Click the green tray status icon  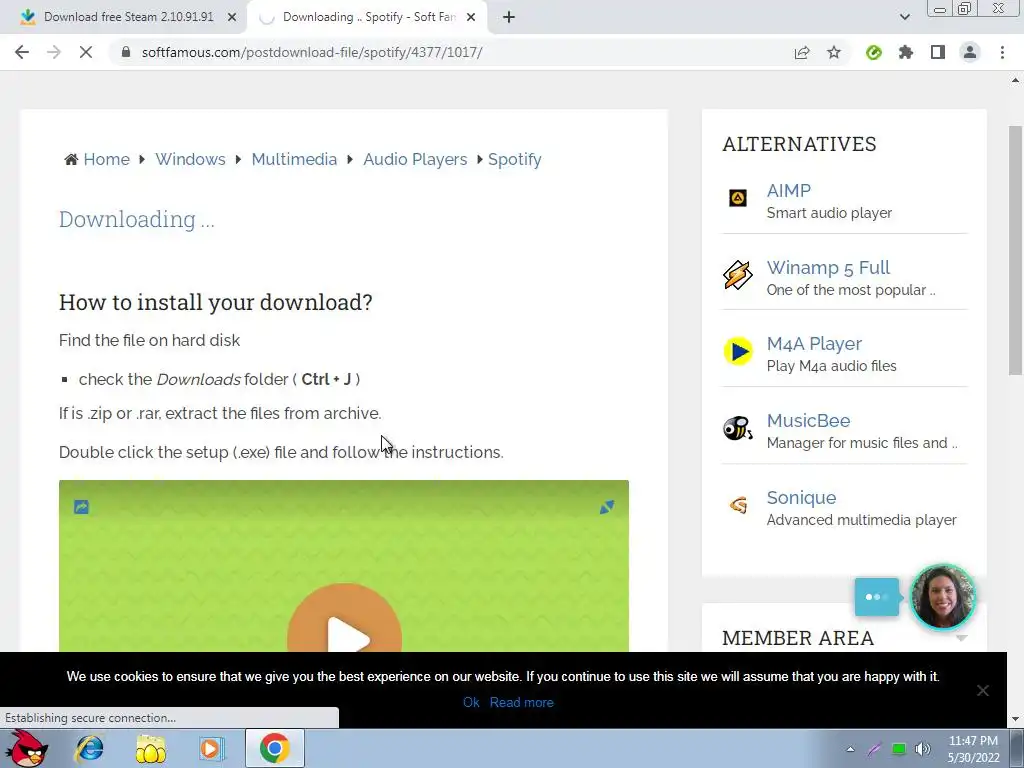(x=899, y=749)
